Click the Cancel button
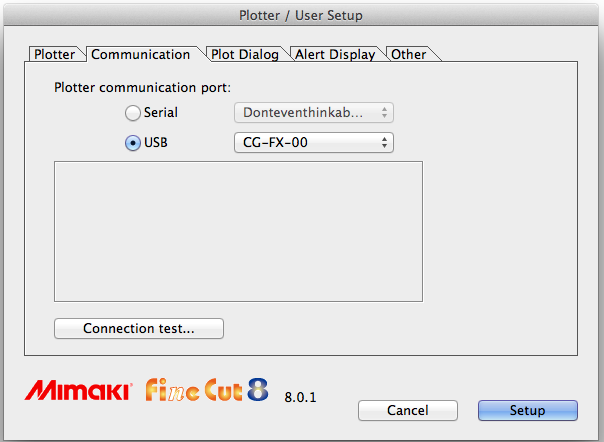 pyautogui.click(x=407, y=410)
